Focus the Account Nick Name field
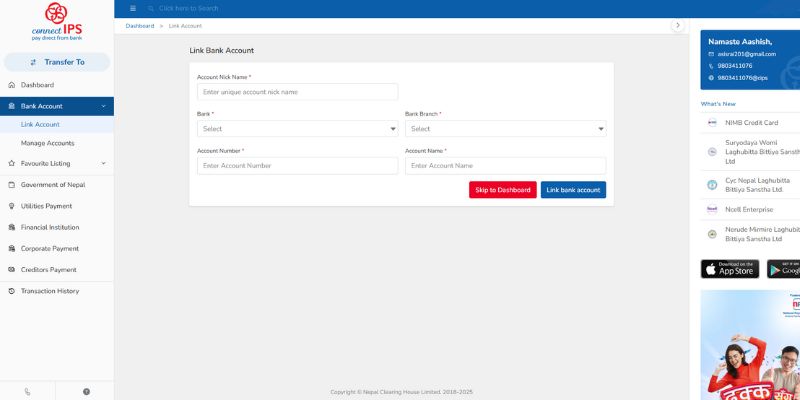800x400 pixels. (x=297, y=92)
